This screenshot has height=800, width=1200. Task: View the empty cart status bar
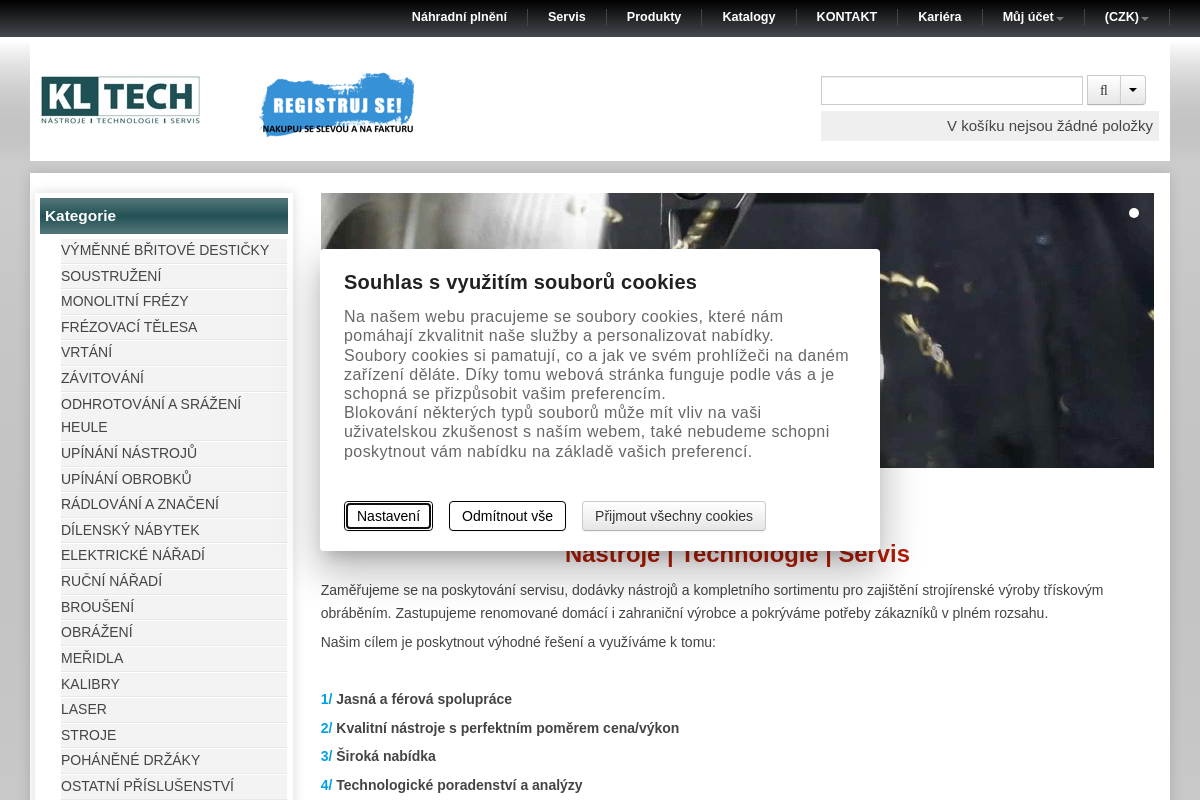(989, 126)
